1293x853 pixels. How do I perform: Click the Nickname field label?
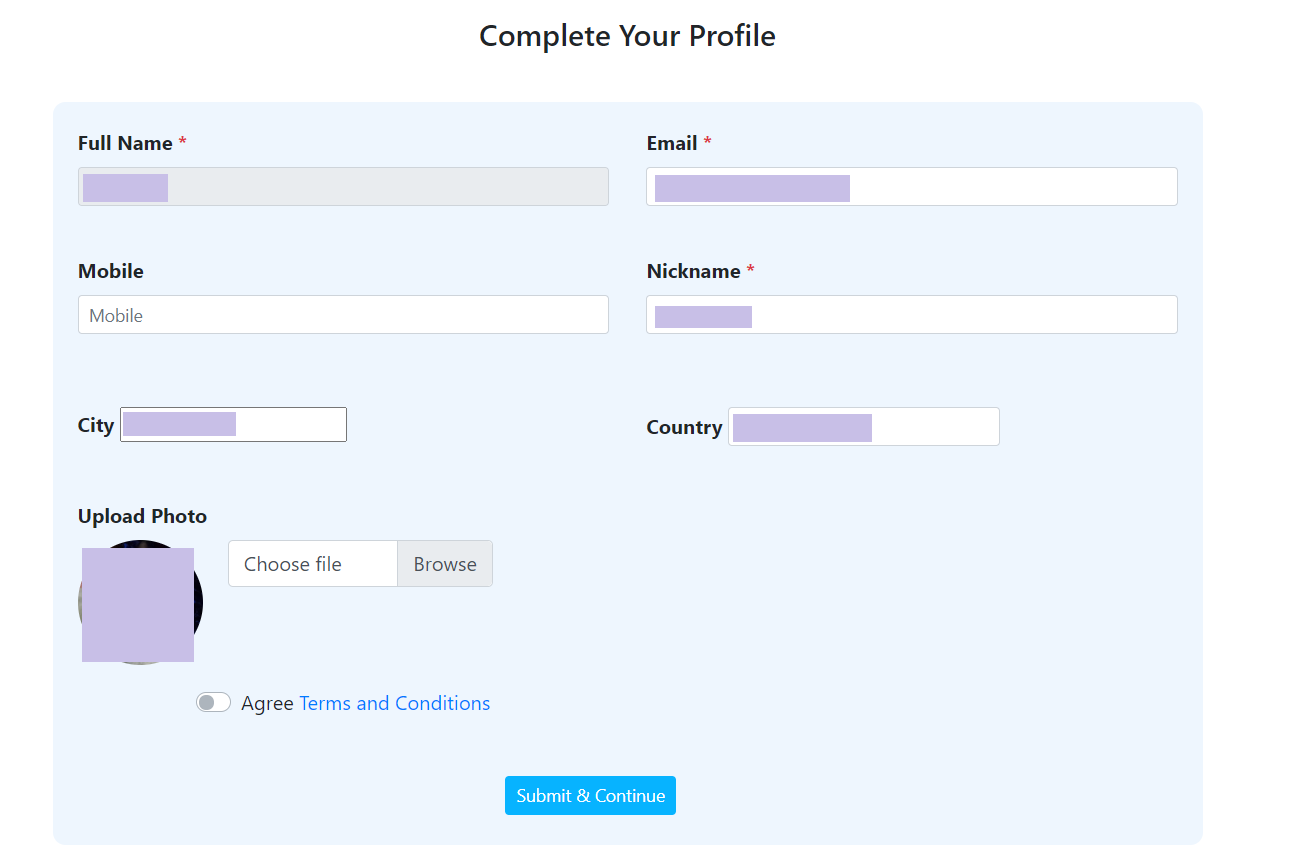[x=693, y=271]
